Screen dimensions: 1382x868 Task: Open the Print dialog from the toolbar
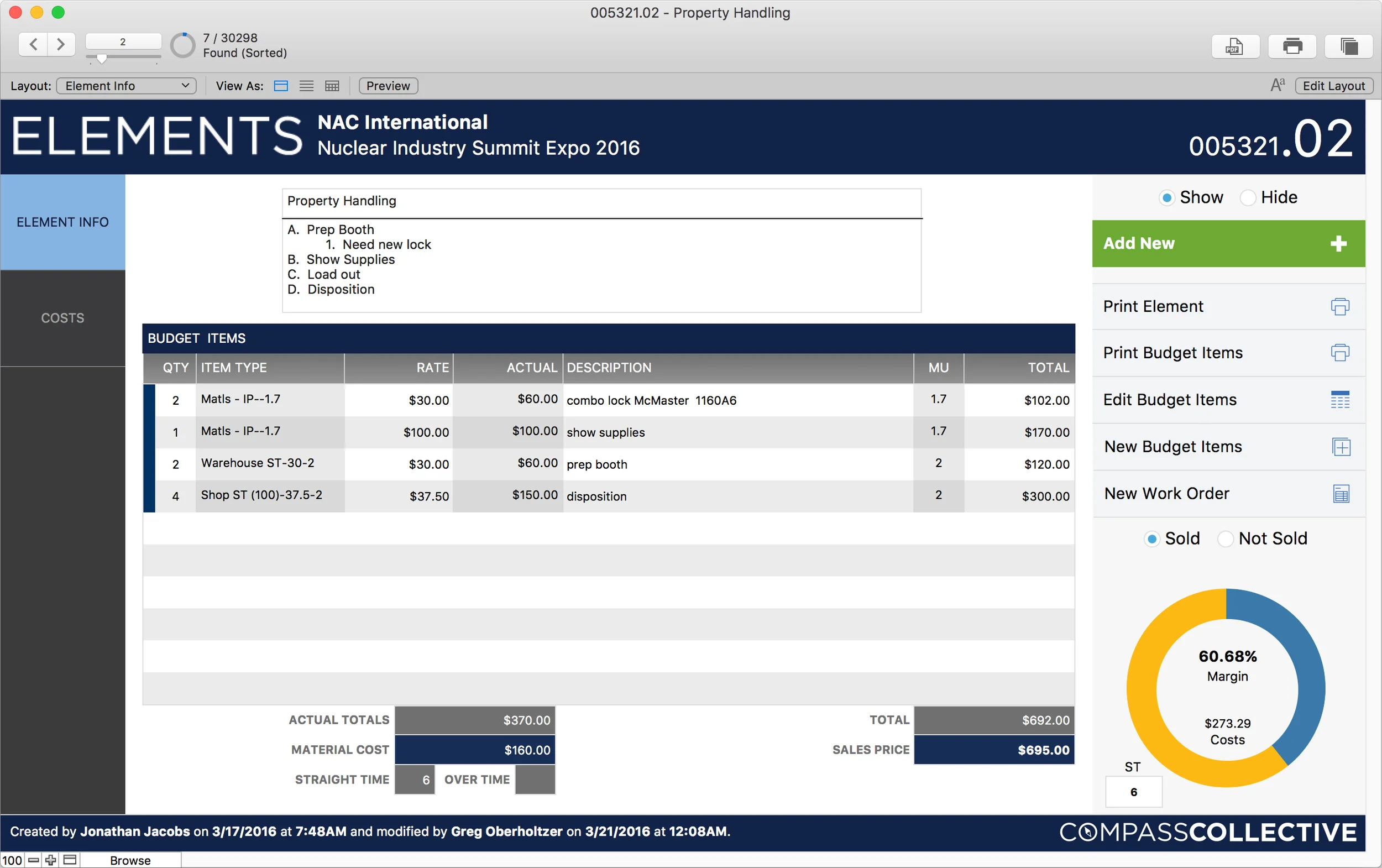tap(1292, 46)
